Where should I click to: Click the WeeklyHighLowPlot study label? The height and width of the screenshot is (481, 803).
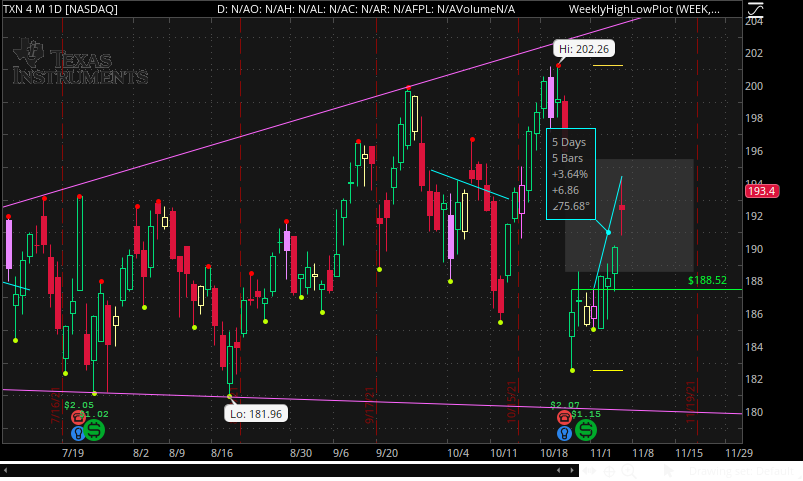644,9
